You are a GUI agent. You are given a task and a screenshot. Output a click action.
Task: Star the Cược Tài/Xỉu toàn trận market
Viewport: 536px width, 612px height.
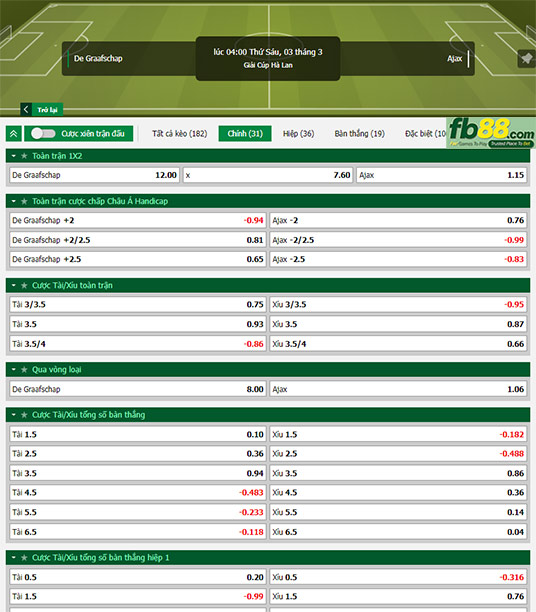24,286
